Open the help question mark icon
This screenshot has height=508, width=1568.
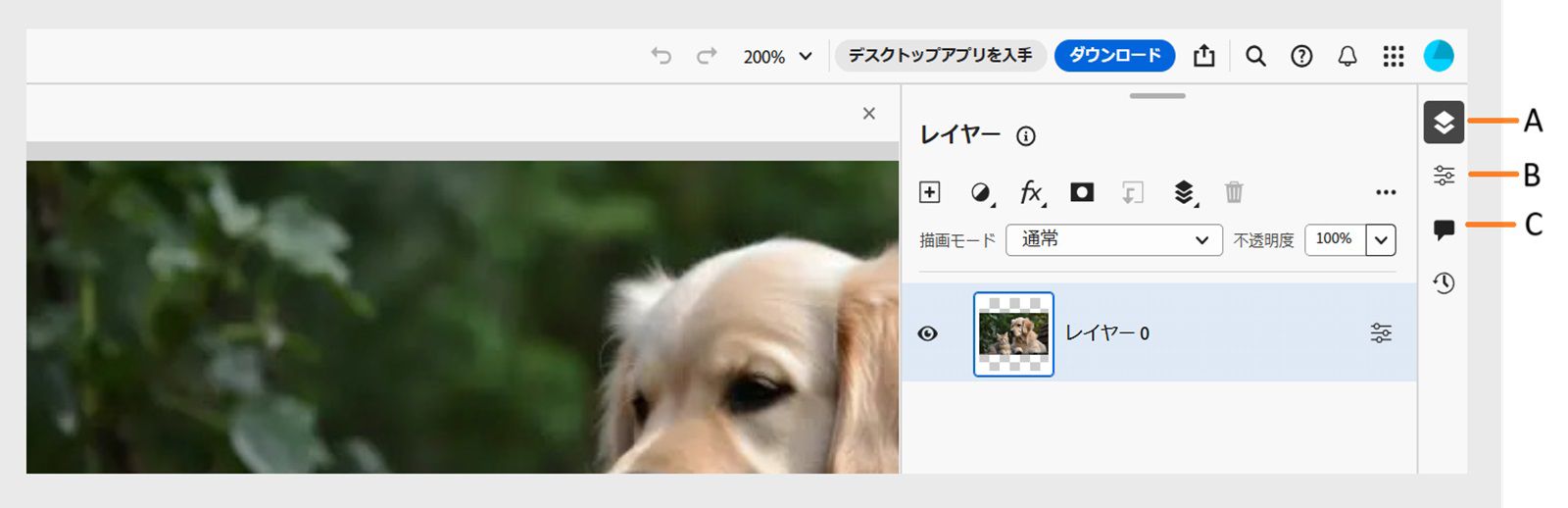[1301, 56]
